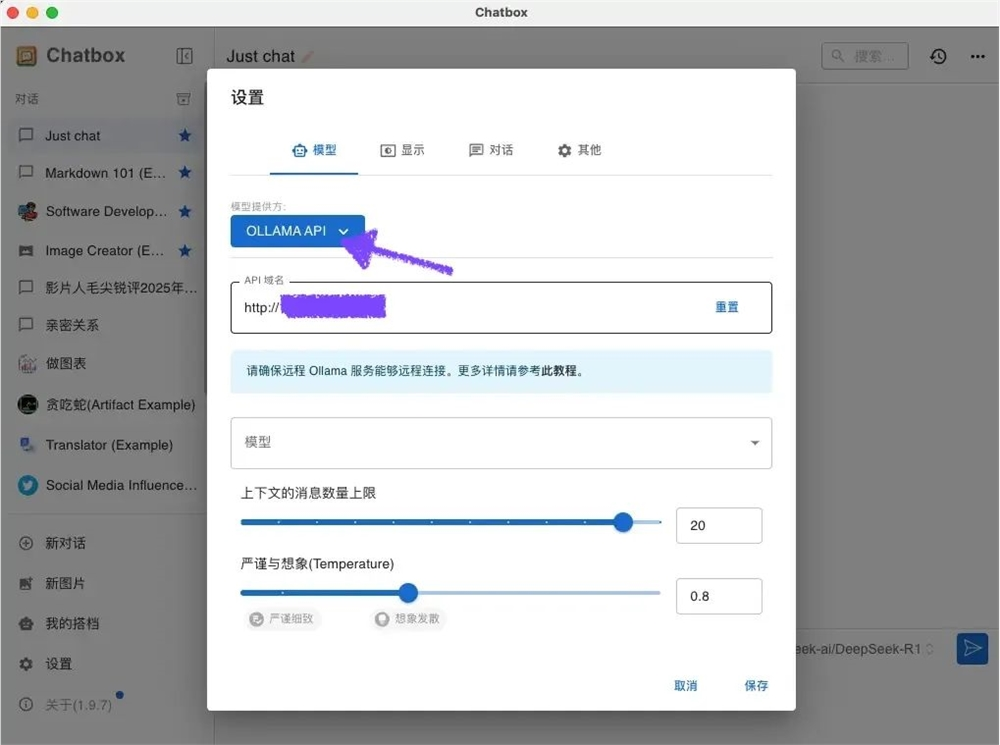1000x745 pixels.
Task: Open more options via the ellipsis icon
Action: tap(977, 56)
